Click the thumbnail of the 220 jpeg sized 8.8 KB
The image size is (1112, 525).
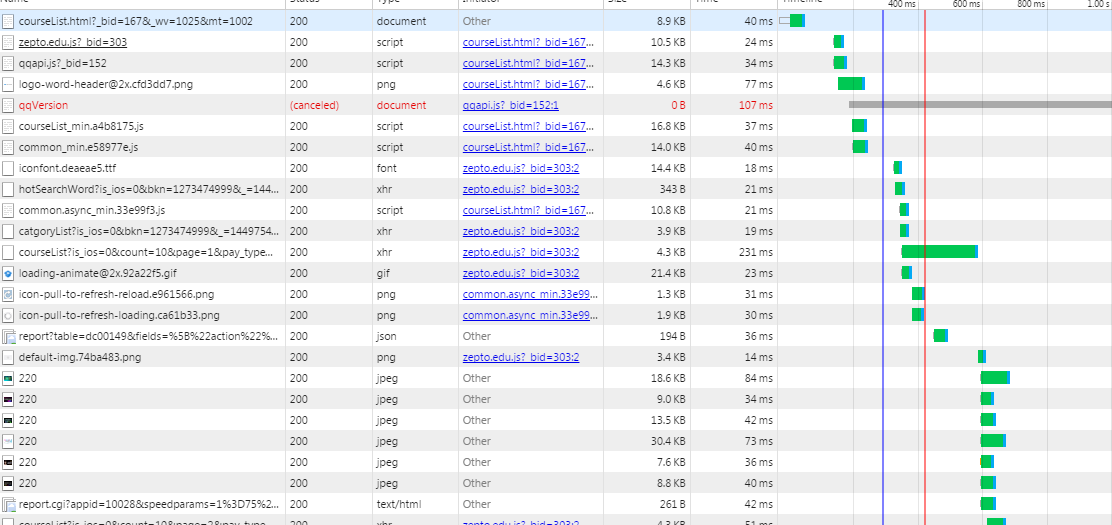tap(8, 483)
